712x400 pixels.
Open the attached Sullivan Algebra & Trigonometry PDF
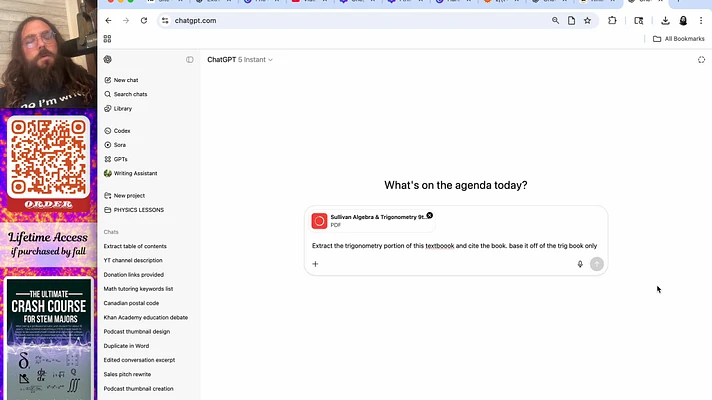click(x=370, y=221)
